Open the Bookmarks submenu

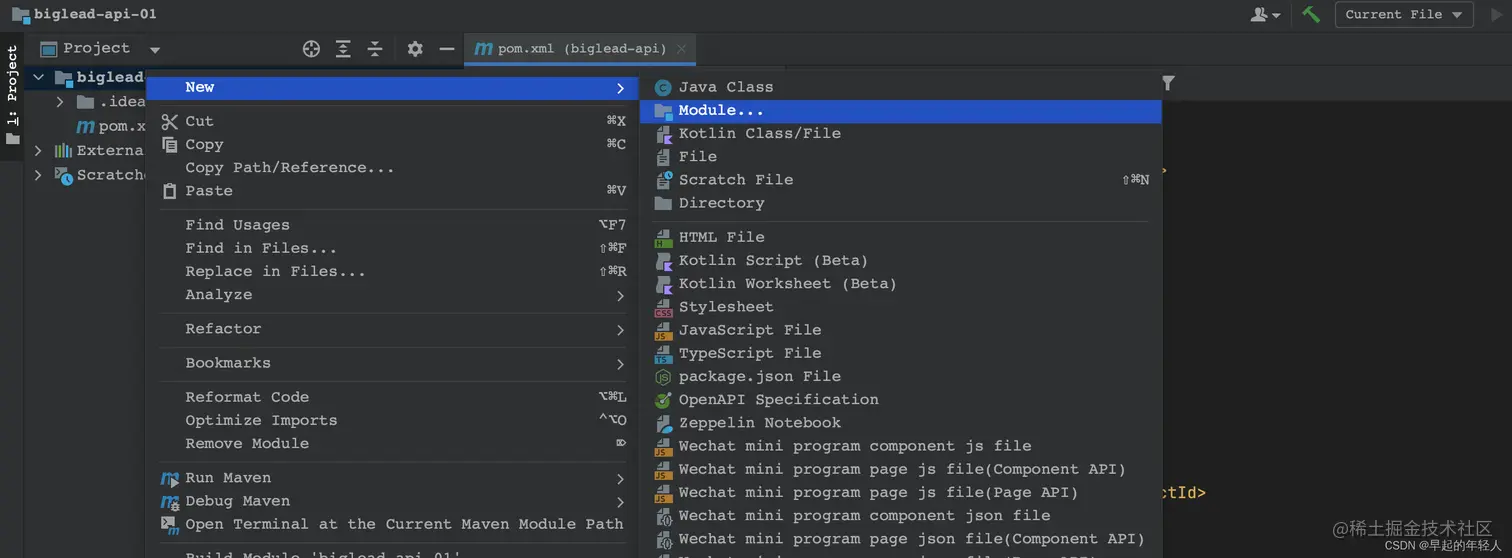pos(392,363)
